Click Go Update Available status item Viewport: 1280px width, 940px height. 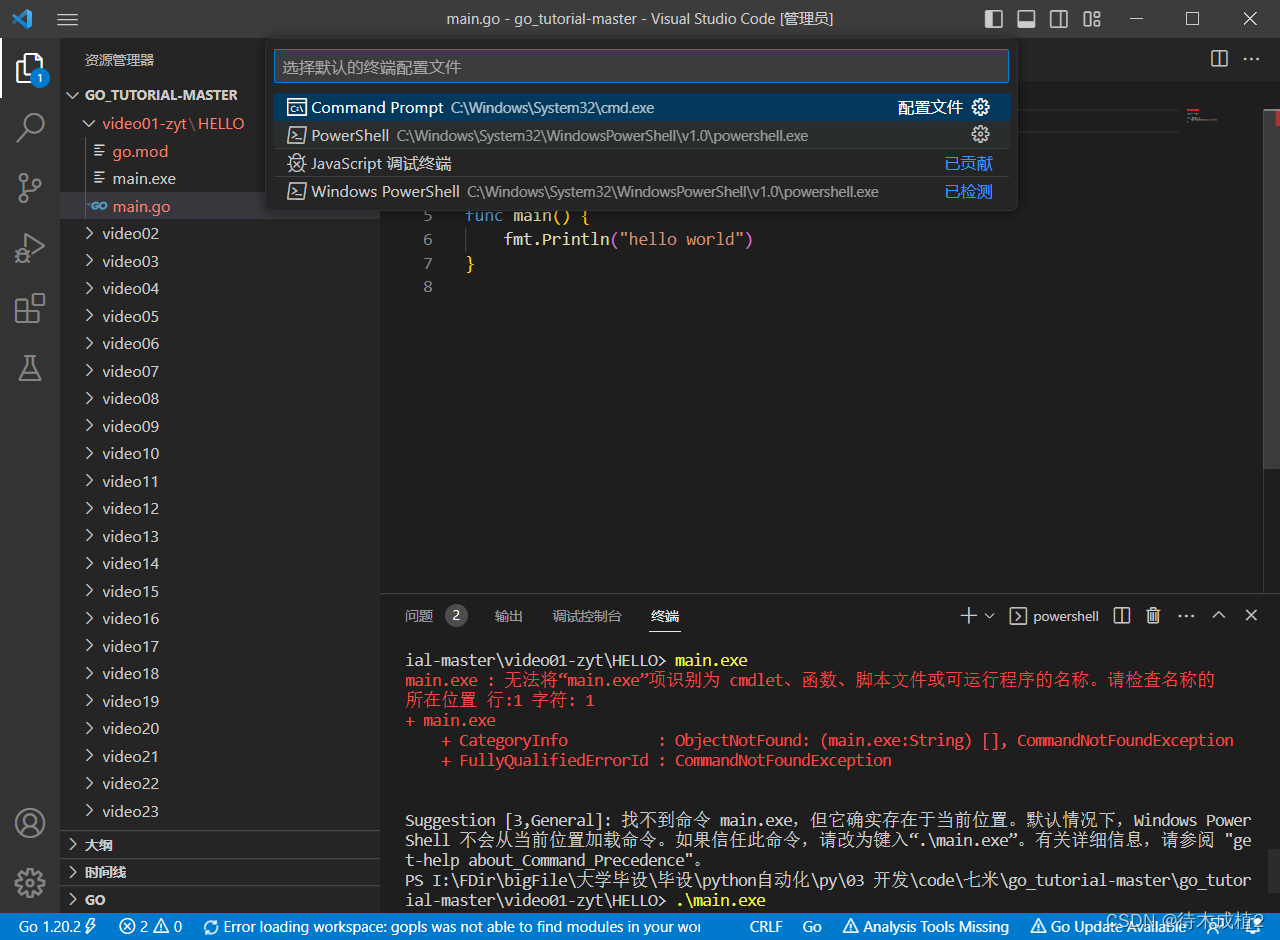click(x=1109, y=926)
